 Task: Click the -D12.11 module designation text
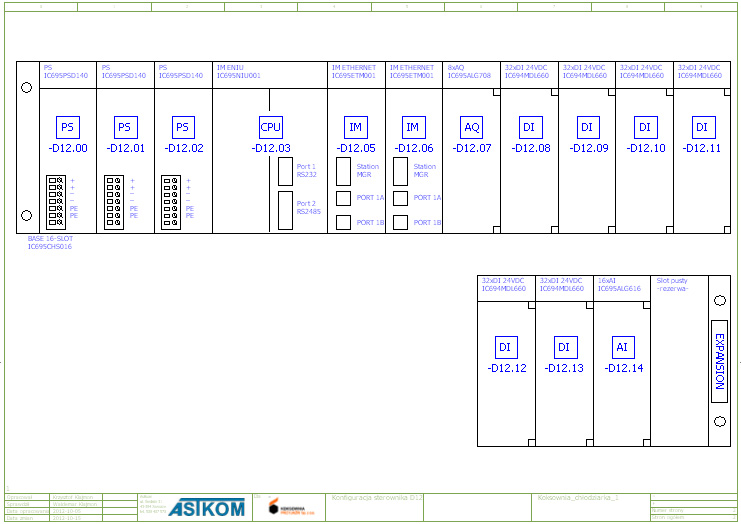tap(701, 148)
